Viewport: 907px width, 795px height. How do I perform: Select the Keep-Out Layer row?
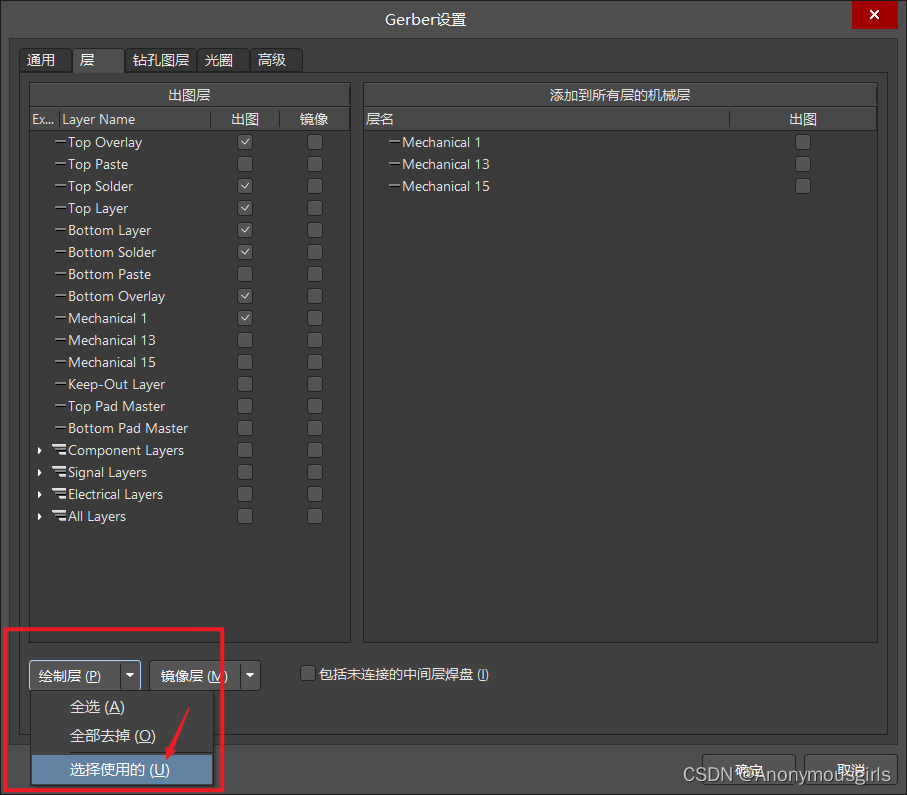click(x=116, y=384)
